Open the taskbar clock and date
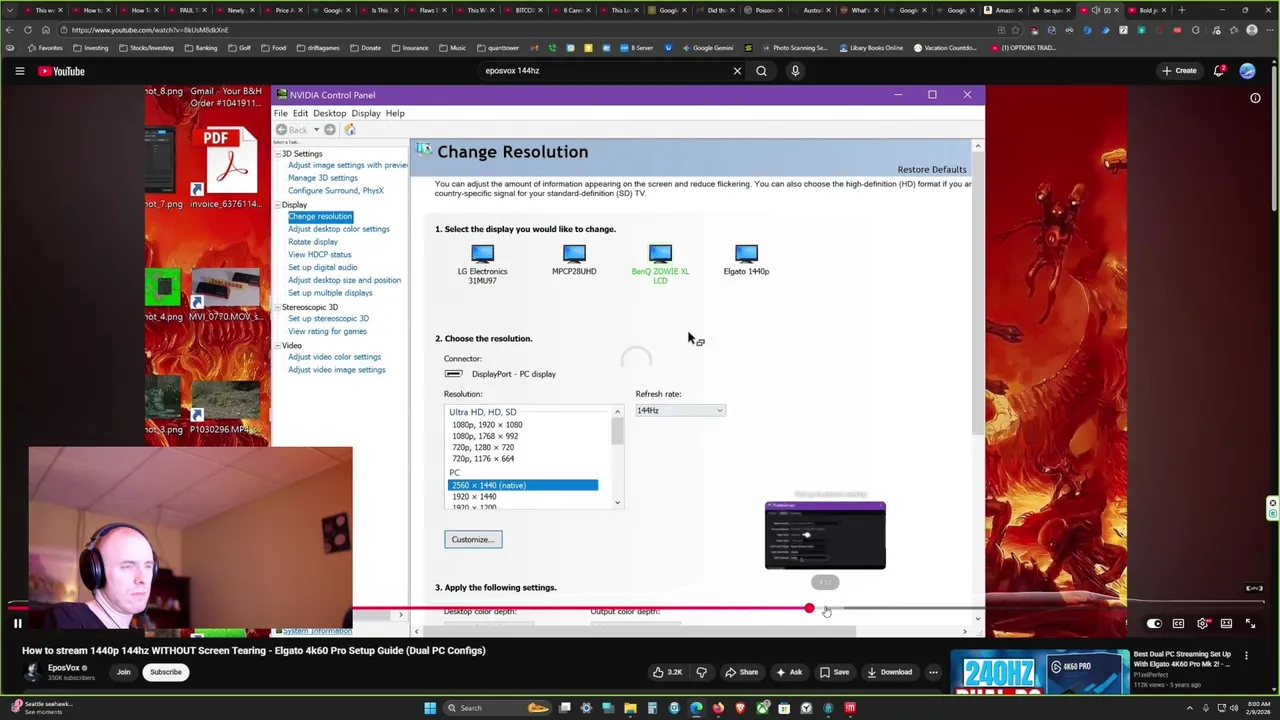 1259,708
